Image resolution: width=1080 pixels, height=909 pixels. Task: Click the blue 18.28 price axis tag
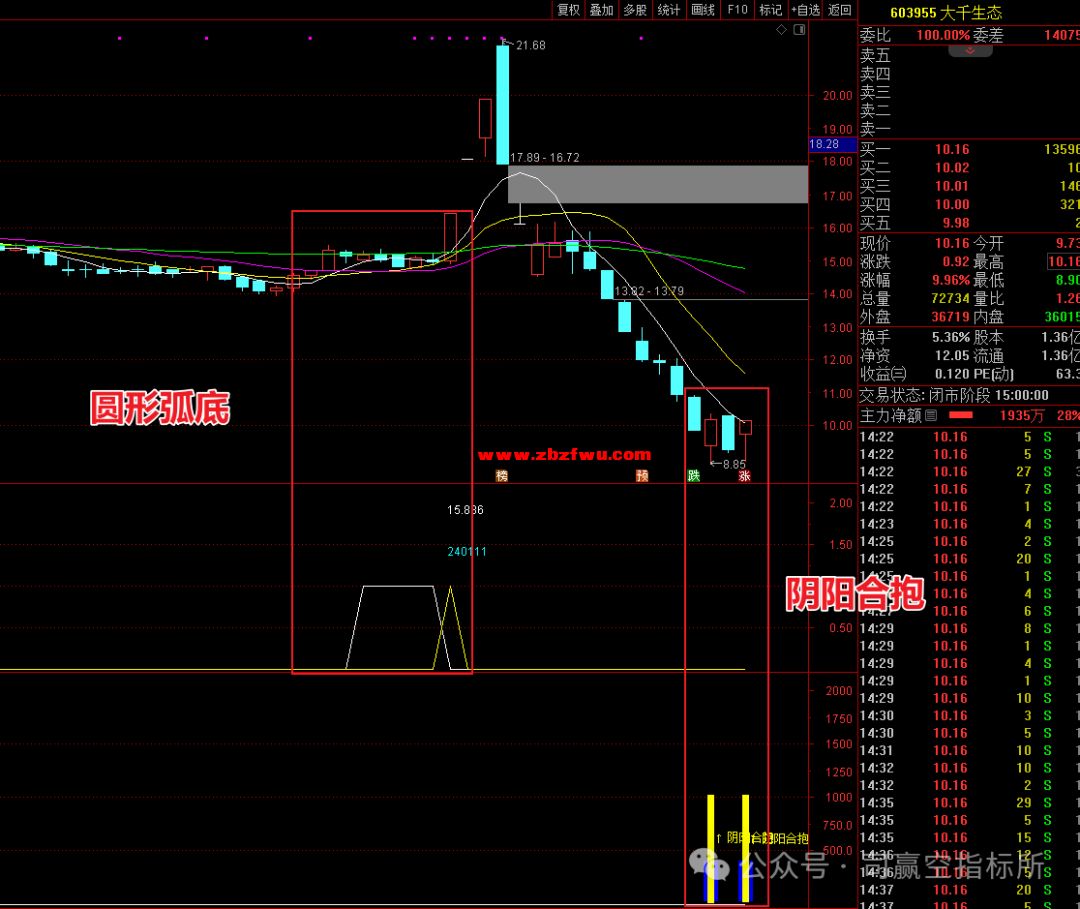coord(832,144)
